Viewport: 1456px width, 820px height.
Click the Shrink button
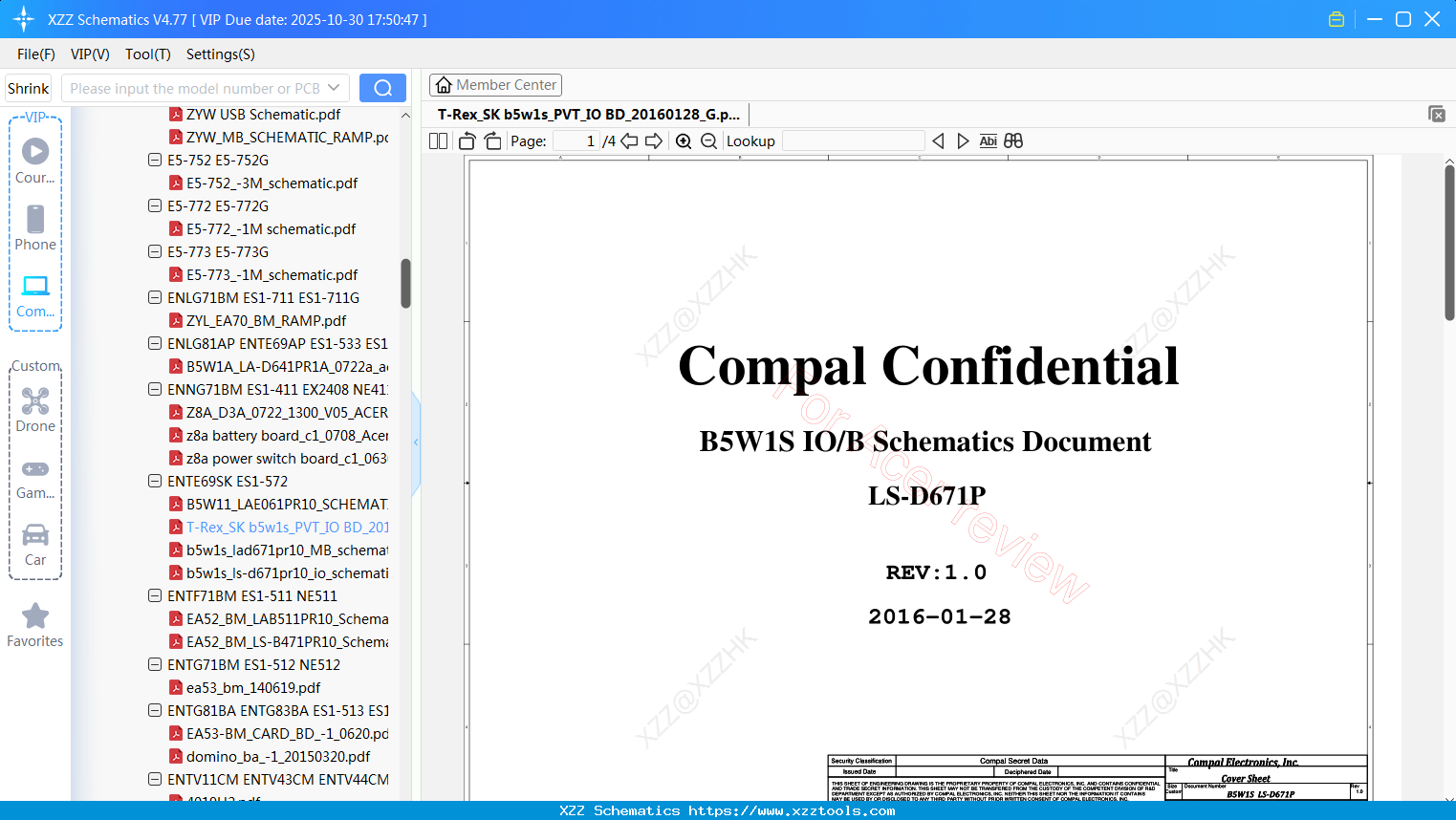click(x=29, y=88)
